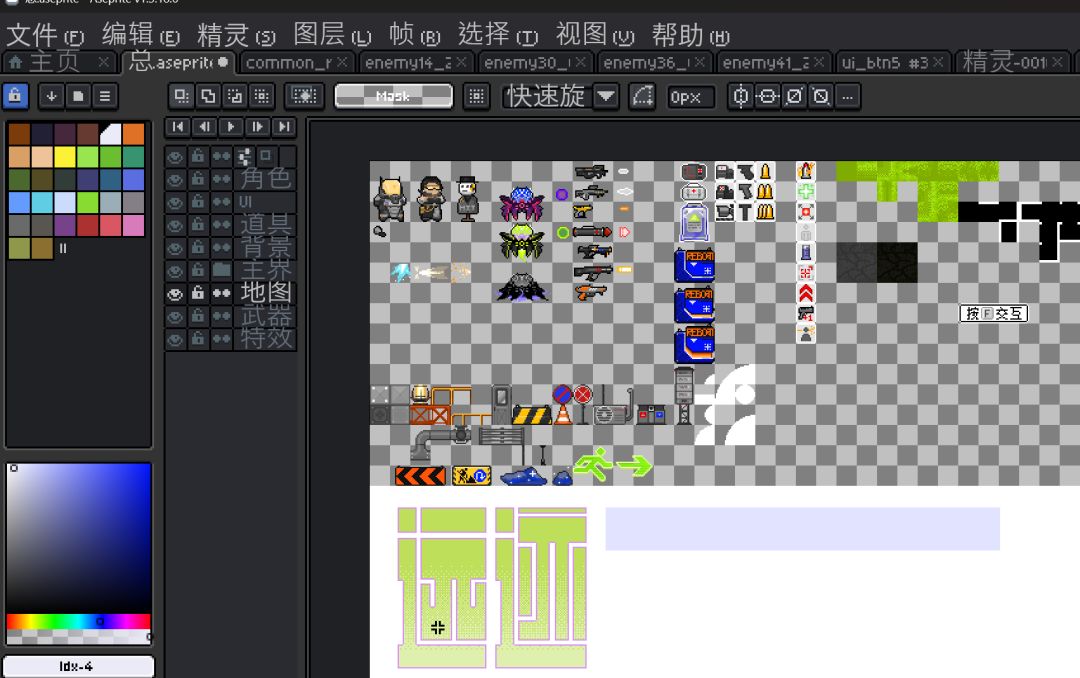Enable horizontal symmetry icon with vertical axis
1080x678 pixels.
click(x=740, y=96)
